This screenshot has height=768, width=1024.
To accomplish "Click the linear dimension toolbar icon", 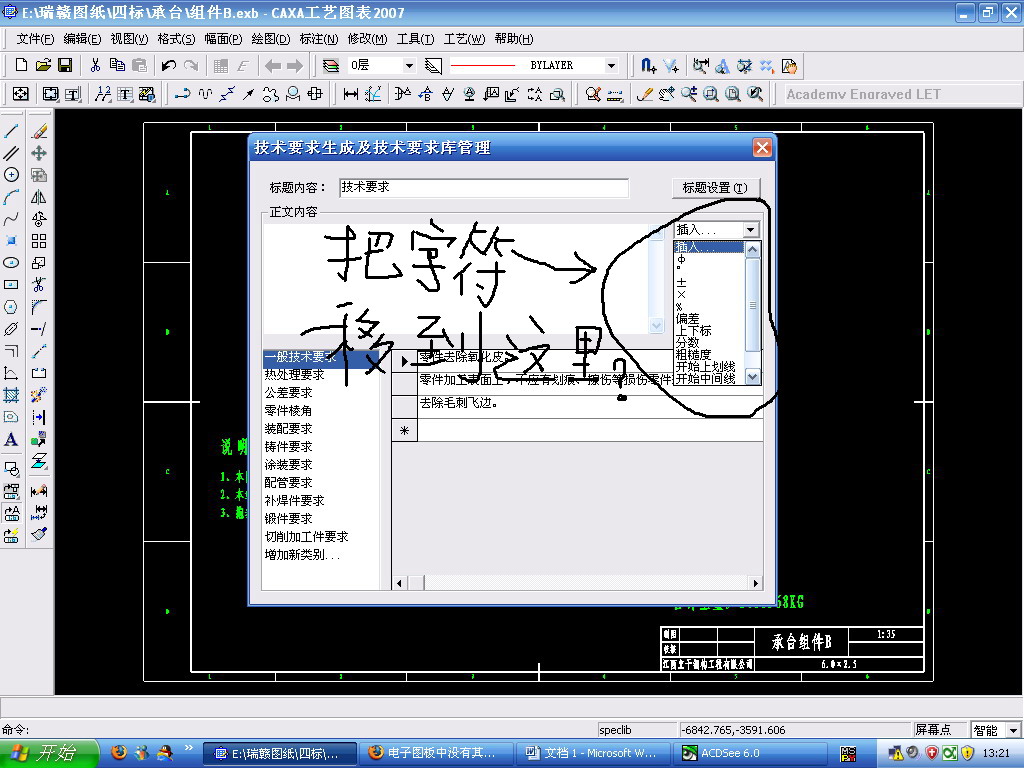I will (x=351, y=95).
